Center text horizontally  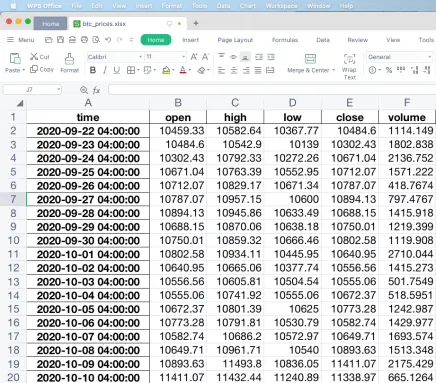tap(234, 70)
